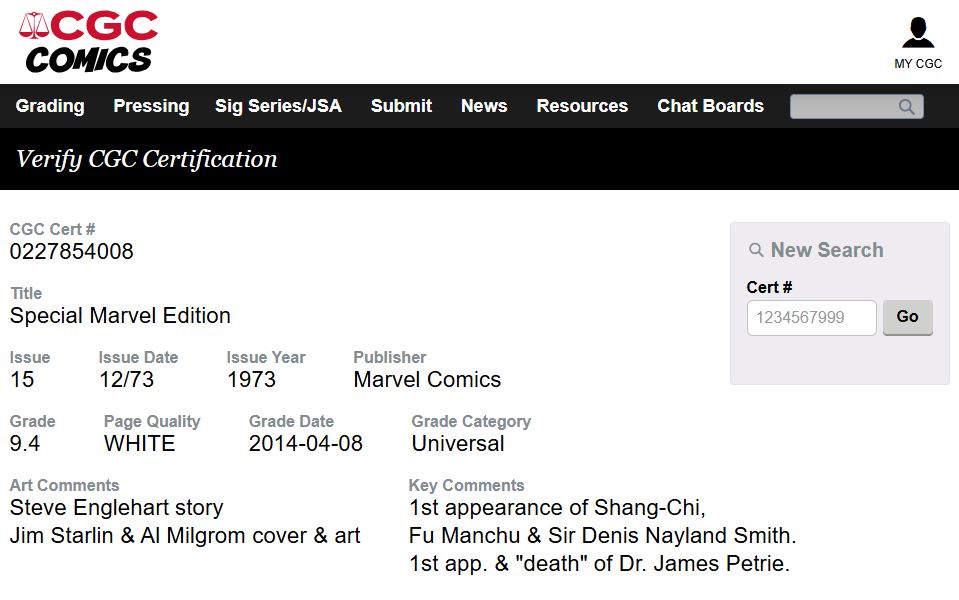Click the cert number 0227854008
Image resolution: width=959 pixels, height=600 pixels.
(72, 252)
